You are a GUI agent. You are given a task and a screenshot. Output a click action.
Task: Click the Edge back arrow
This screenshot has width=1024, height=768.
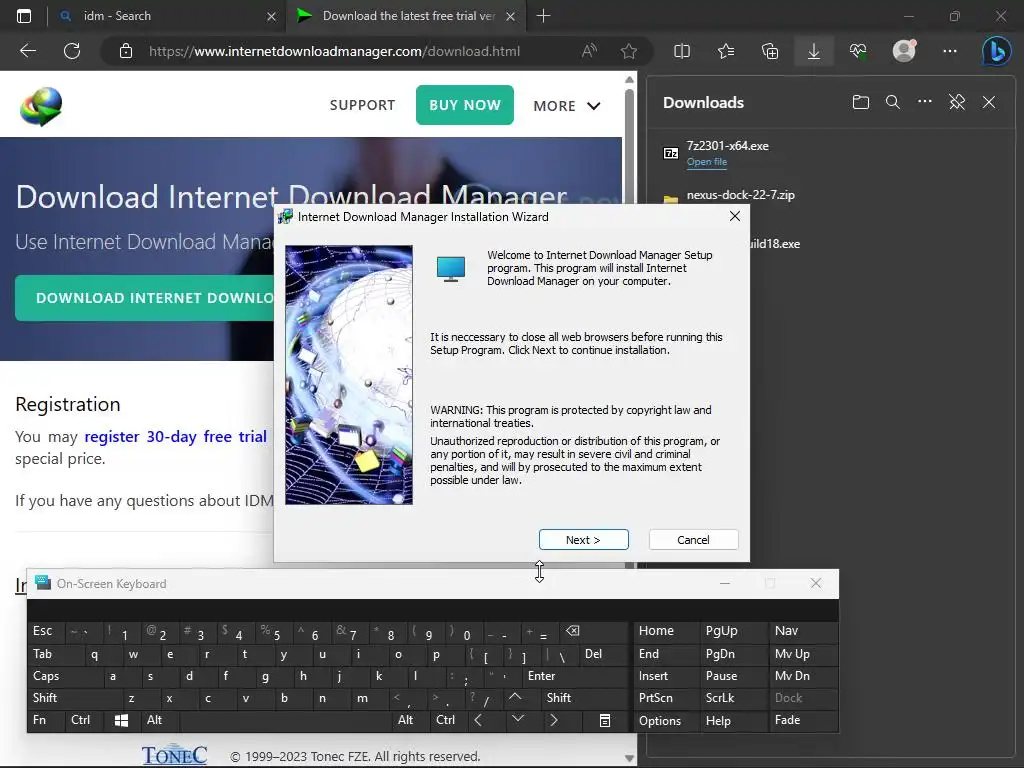27,51
